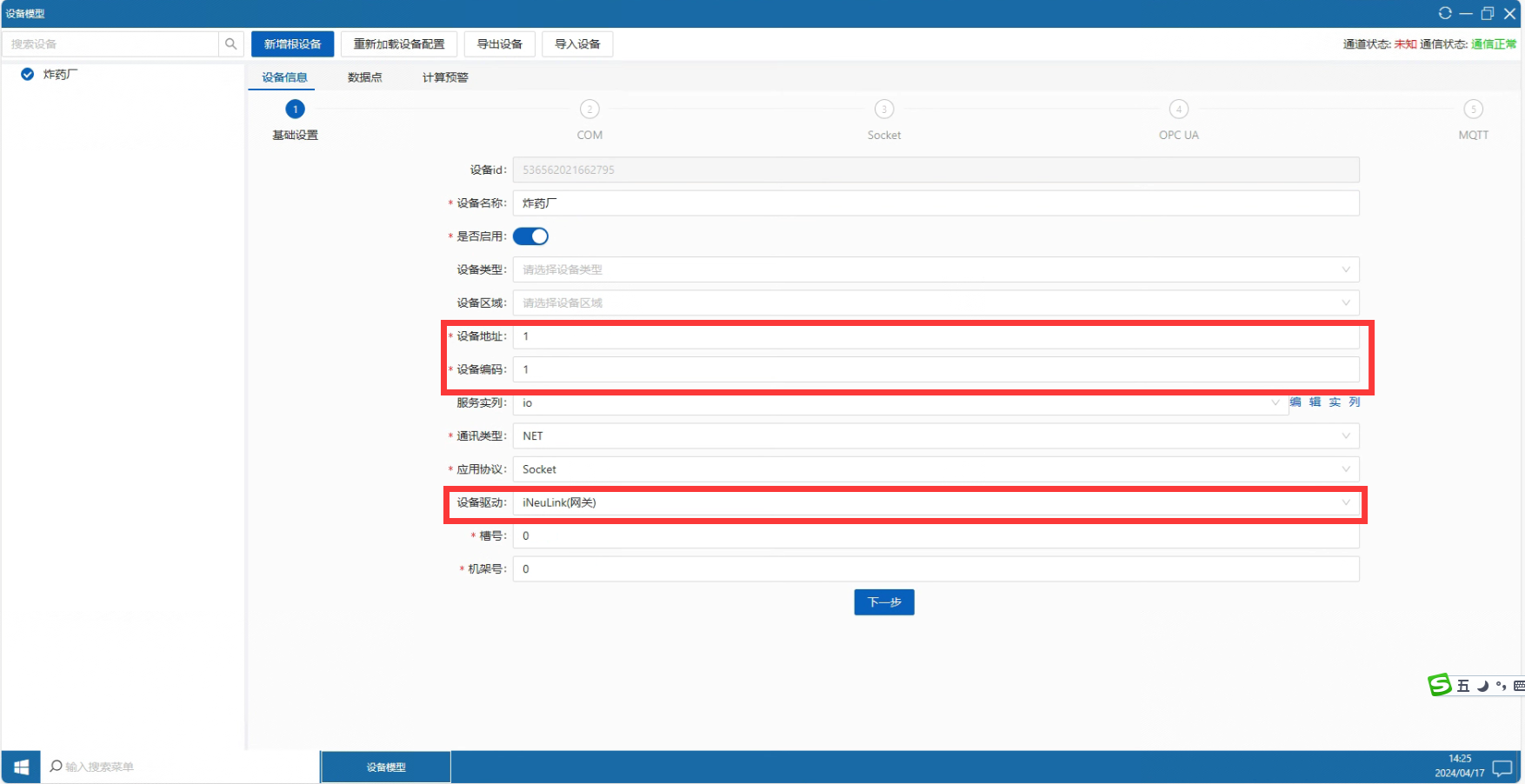This screenshot has width=1525, height=784.
Task: Click the Sogou input method icon
Action: [1440, 685]
